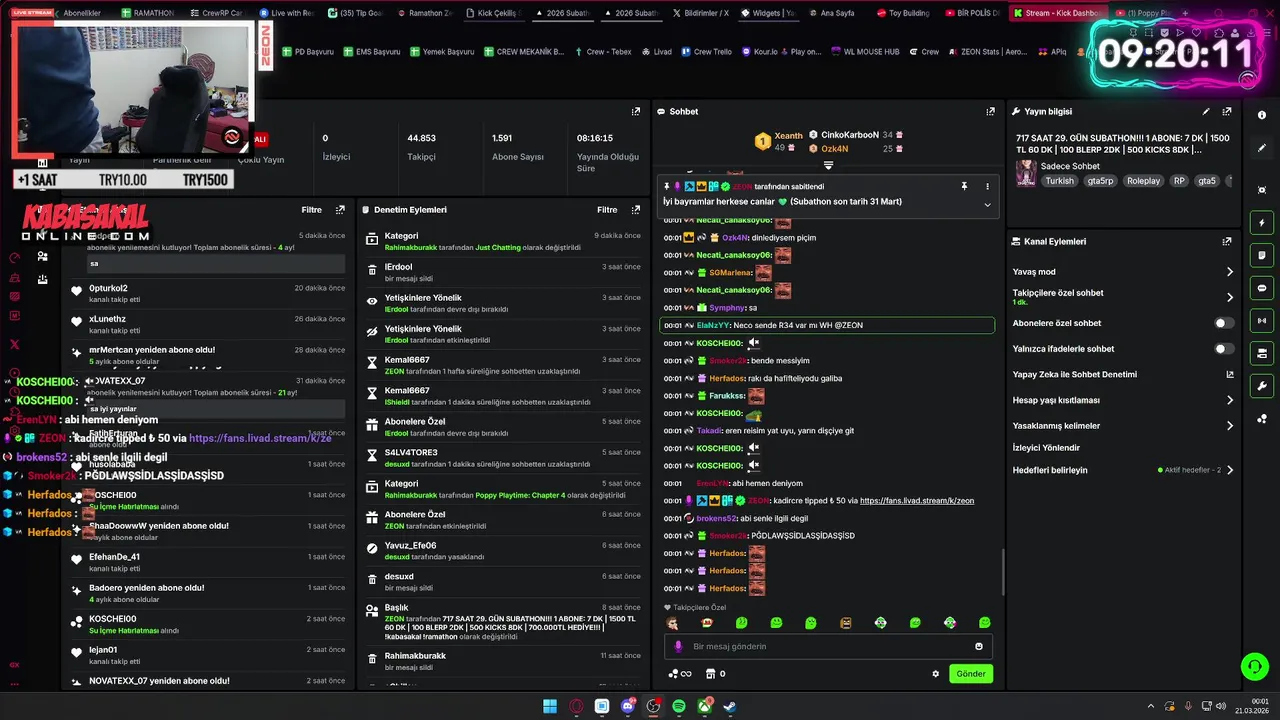Click the first Takipçilere Özel emote
Image resolution: width=1280 pixels, height=720 pixels.
(672, 623)
